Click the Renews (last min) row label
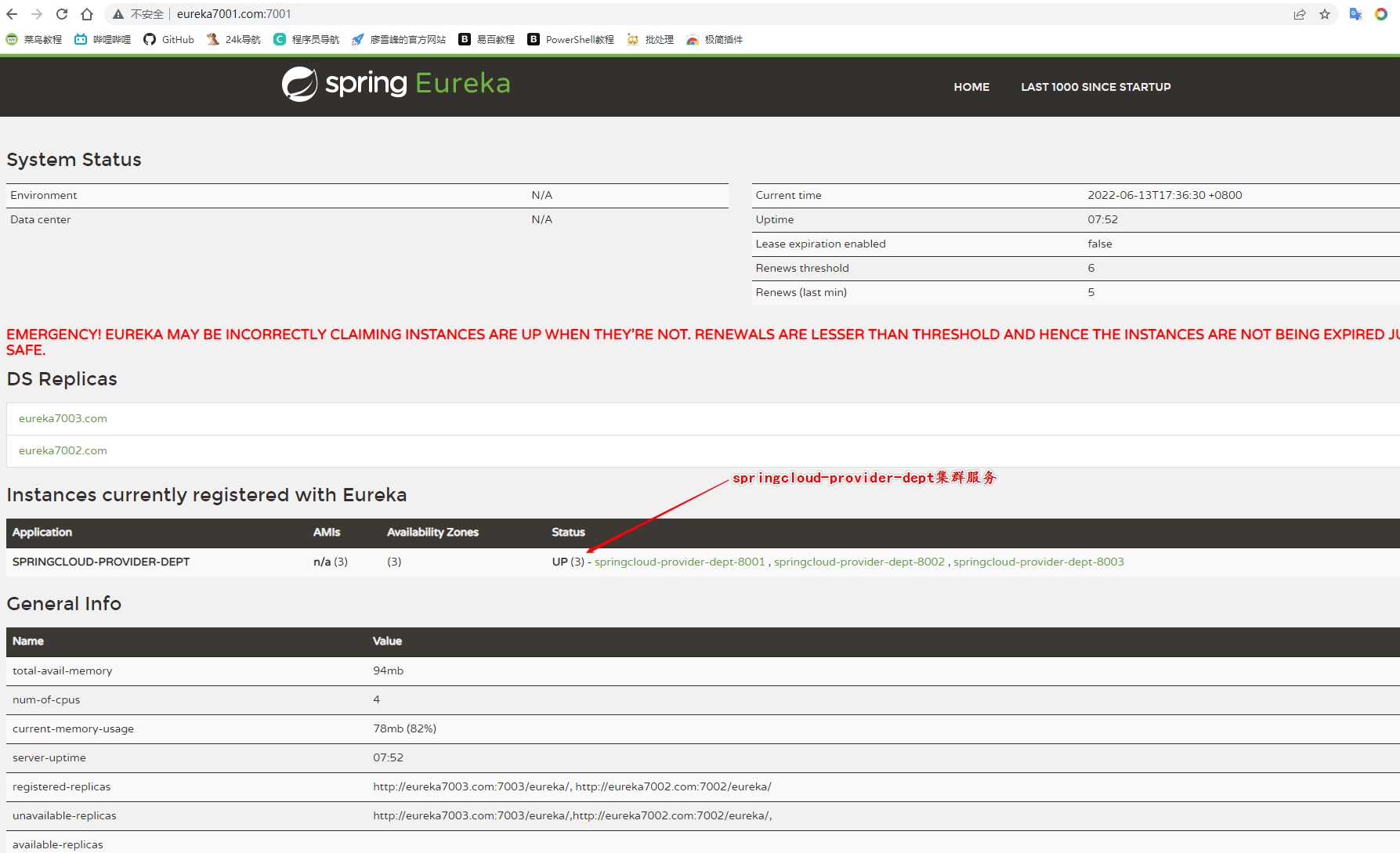This screenshot has height=853, width=1400. 801,292
